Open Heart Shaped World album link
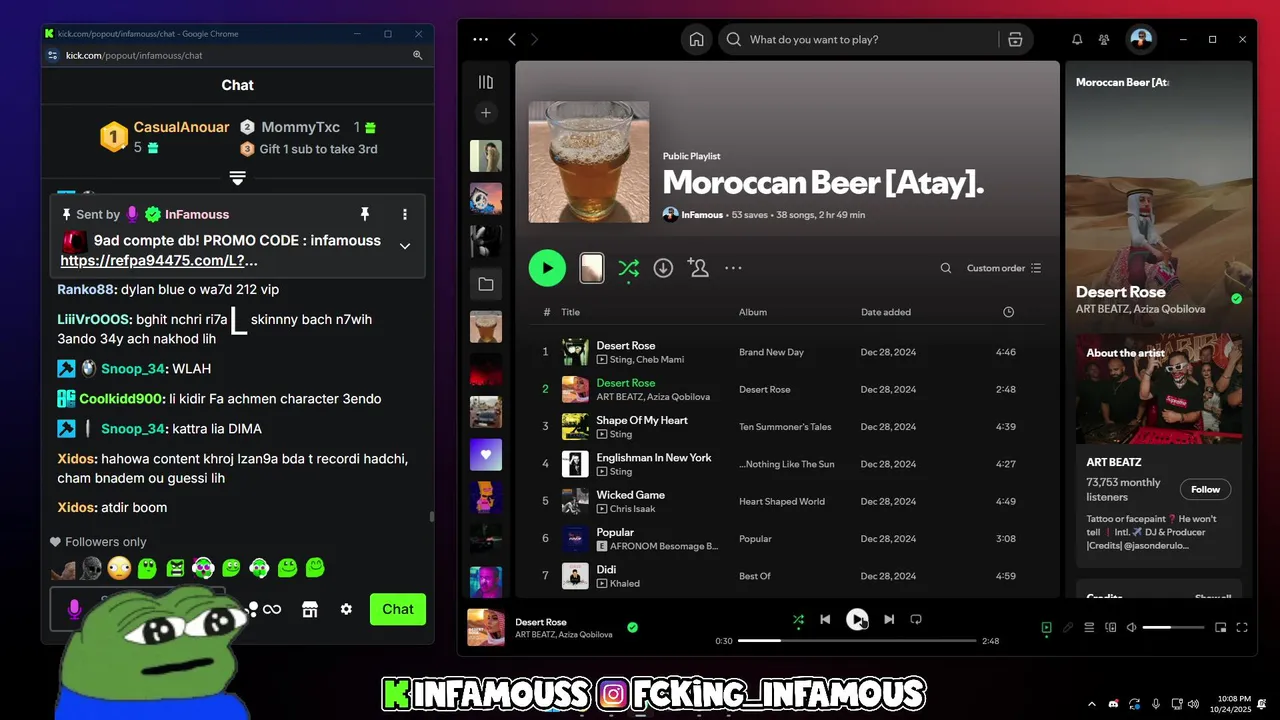1280x720 pixels. click(x=782, y=502)
